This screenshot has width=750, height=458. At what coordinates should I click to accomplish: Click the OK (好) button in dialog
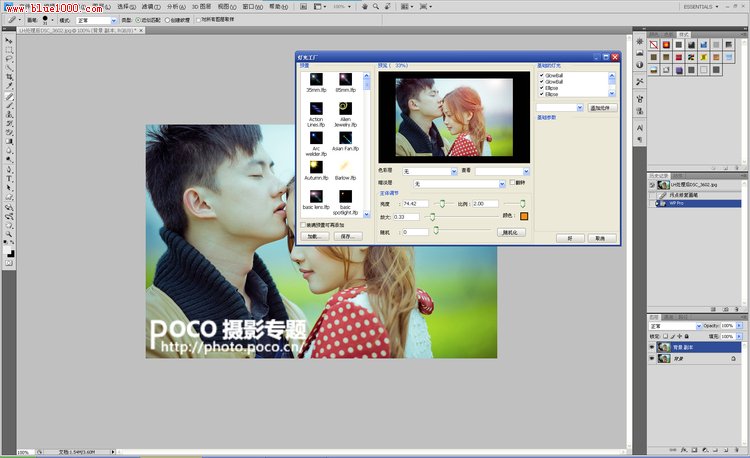click(x=570, y=238)
